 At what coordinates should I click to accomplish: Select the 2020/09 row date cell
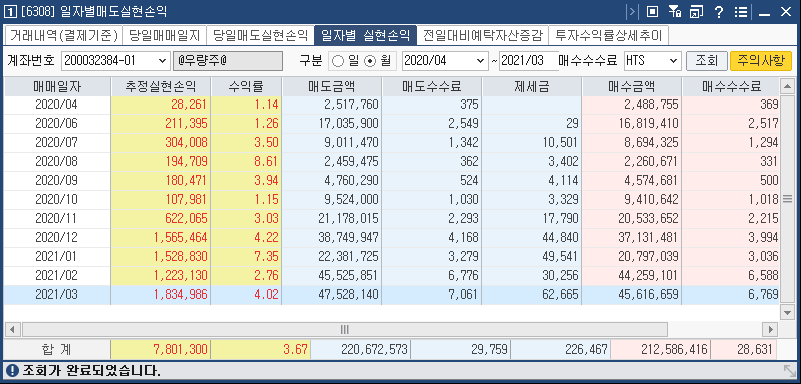pyautogui.click(x=58, y=181)
